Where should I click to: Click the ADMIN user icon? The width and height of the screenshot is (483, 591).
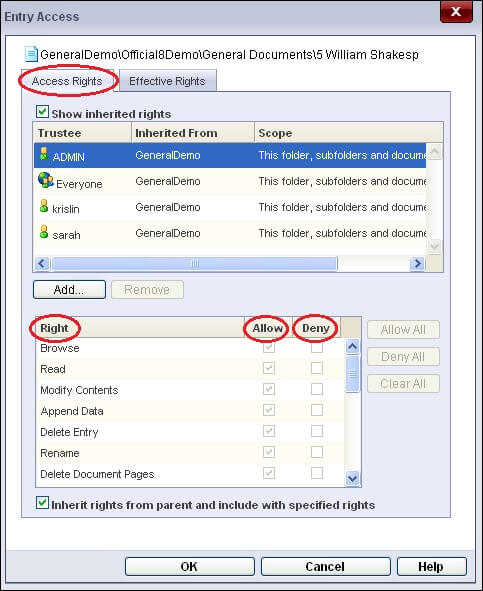(44, 154)
